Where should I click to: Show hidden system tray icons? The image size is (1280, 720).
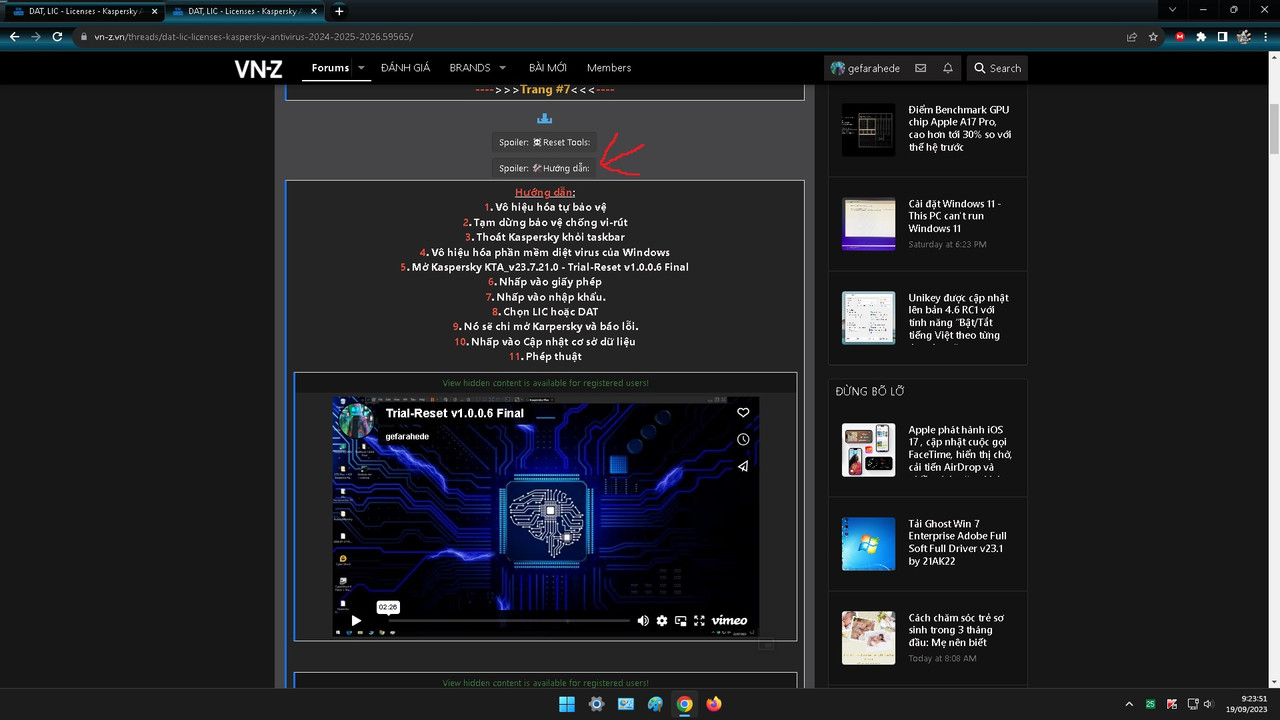[1129, 704]
